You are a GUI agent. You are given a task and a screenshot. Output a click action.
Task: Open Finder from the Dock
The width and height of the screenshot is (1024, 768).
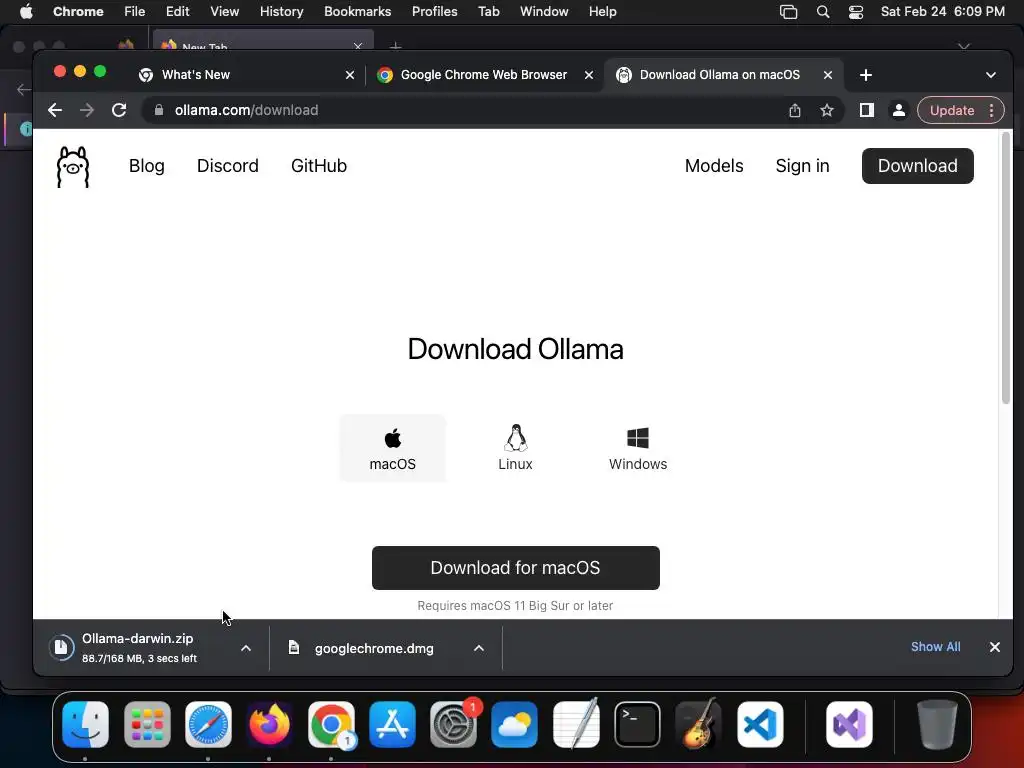point(86,724)
